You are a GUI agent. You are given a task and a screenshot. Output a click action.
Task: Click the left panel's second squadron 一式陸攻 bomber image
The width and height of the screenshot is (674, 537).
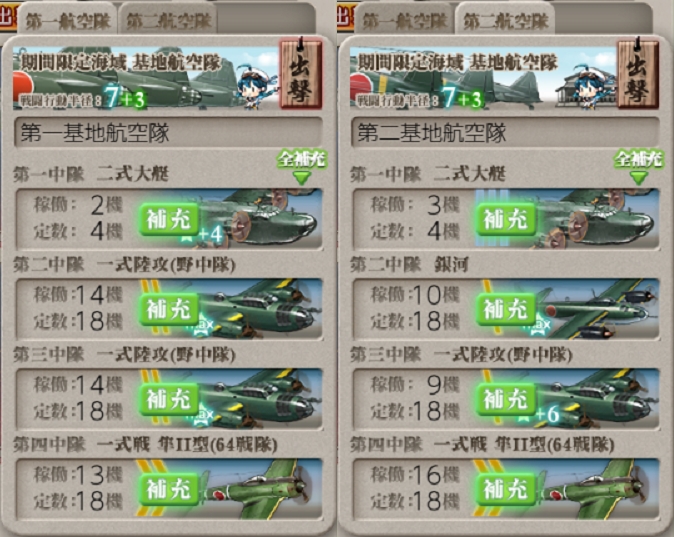tap(260, 309)
